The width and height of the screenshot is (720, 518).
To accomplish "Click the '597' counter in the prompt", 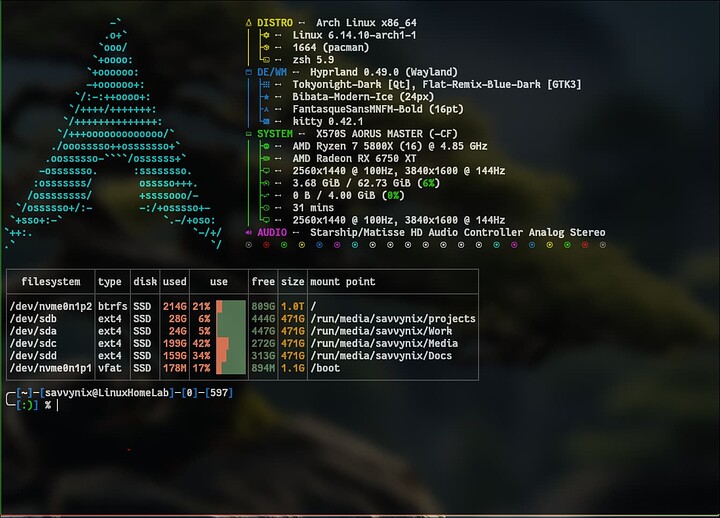I will point(219,393).
